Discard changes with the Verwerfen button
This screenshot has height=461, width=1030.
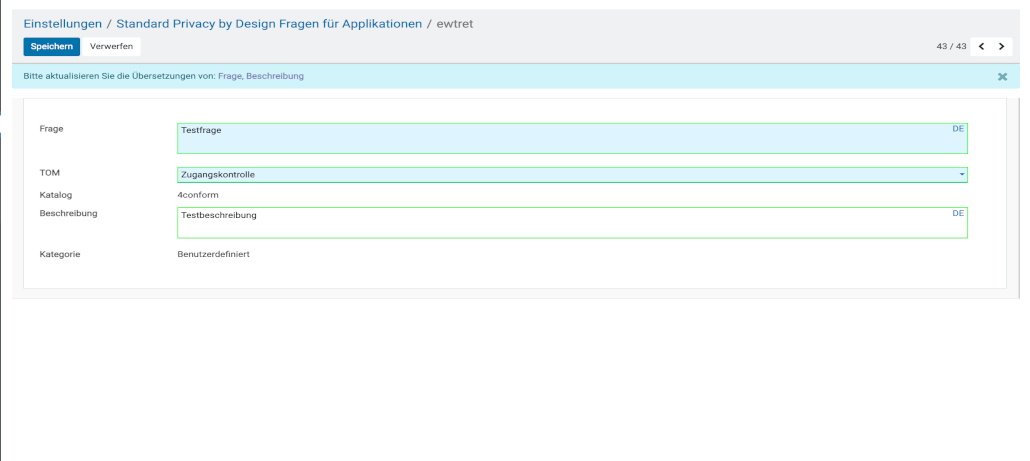click(x=111, y=46)
